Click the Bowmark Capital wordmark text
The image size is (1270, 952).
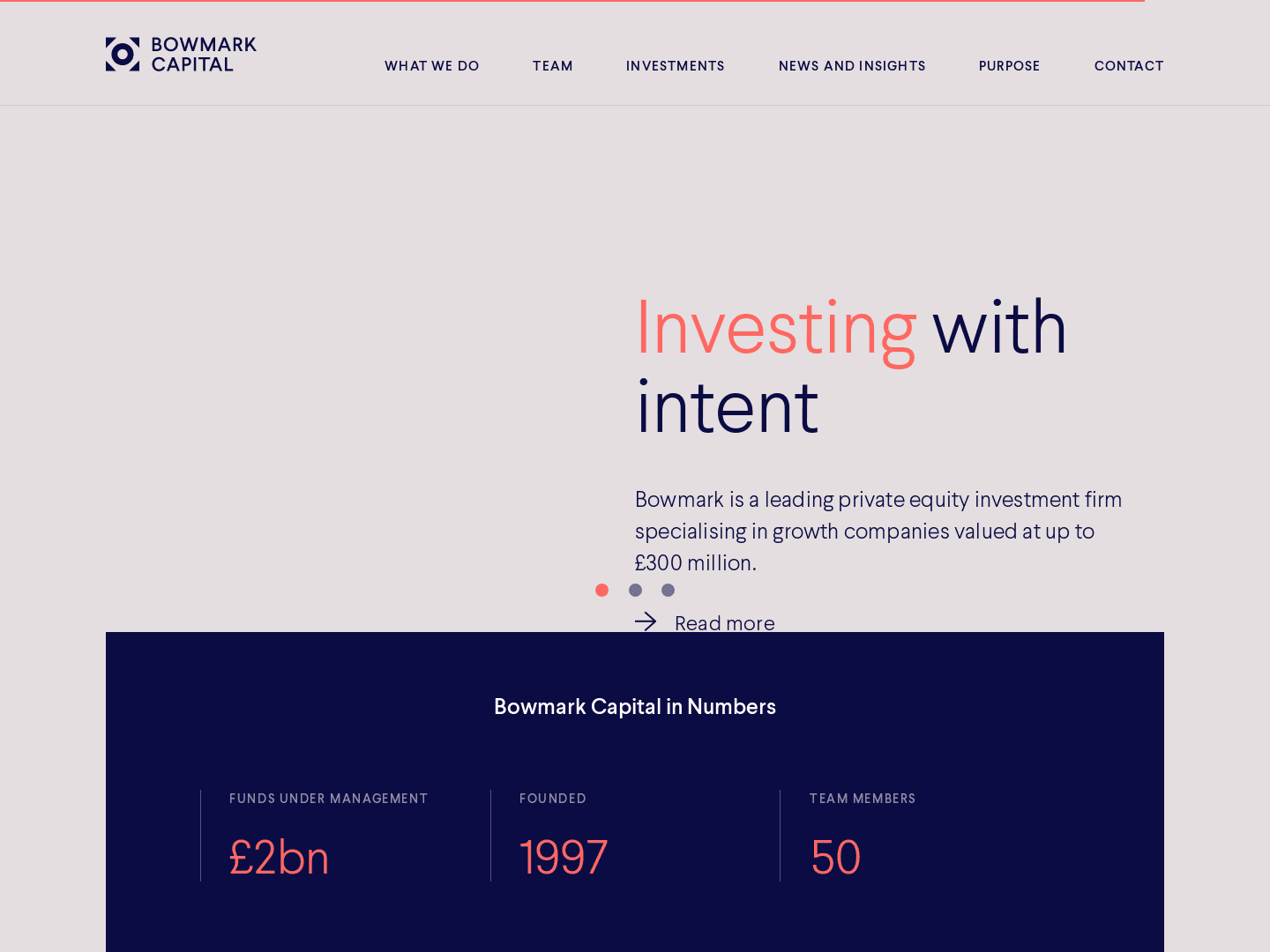[204, 54]
